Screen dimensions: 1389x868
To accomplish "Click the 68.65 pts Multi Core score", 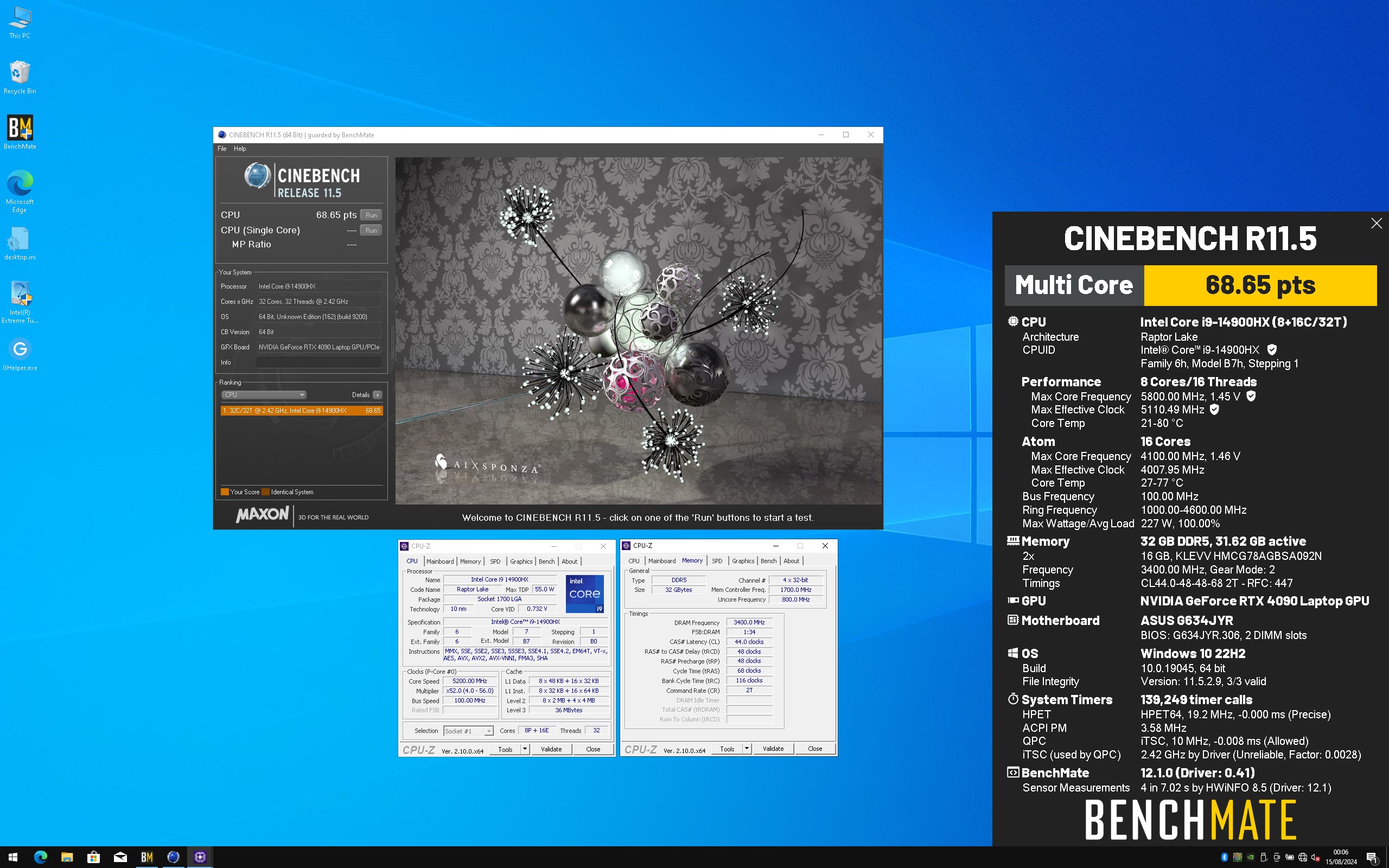I will (x=1260, y=285).
